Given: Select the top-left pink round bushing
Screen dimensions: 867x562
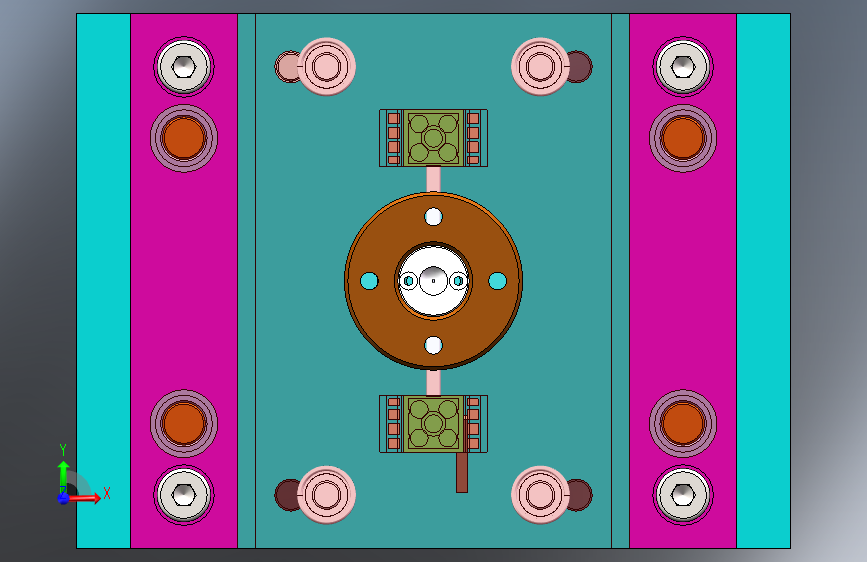Looking at the screenshot, I should 326,66.
